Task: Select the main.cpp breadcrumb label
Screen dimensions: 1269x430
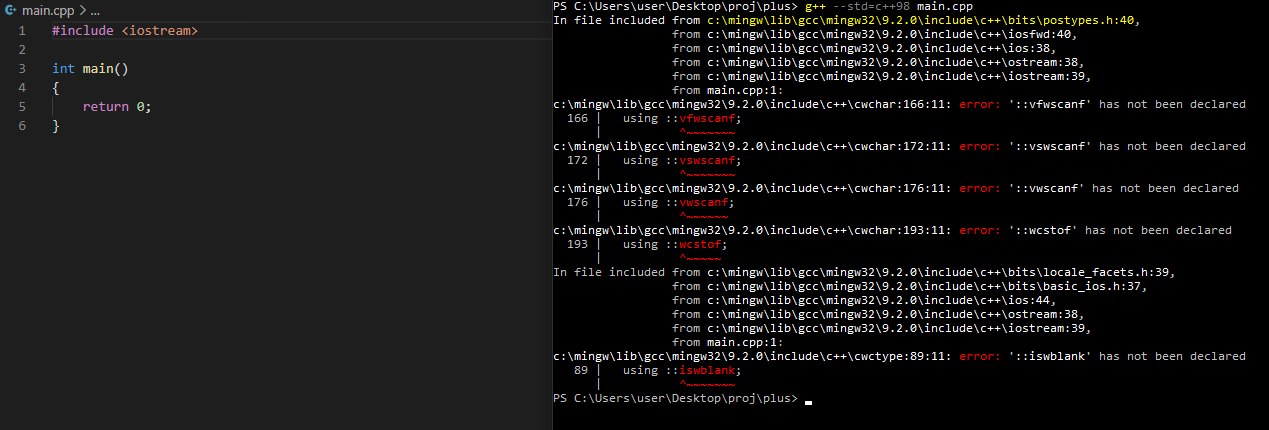Action: coord(46,10)
